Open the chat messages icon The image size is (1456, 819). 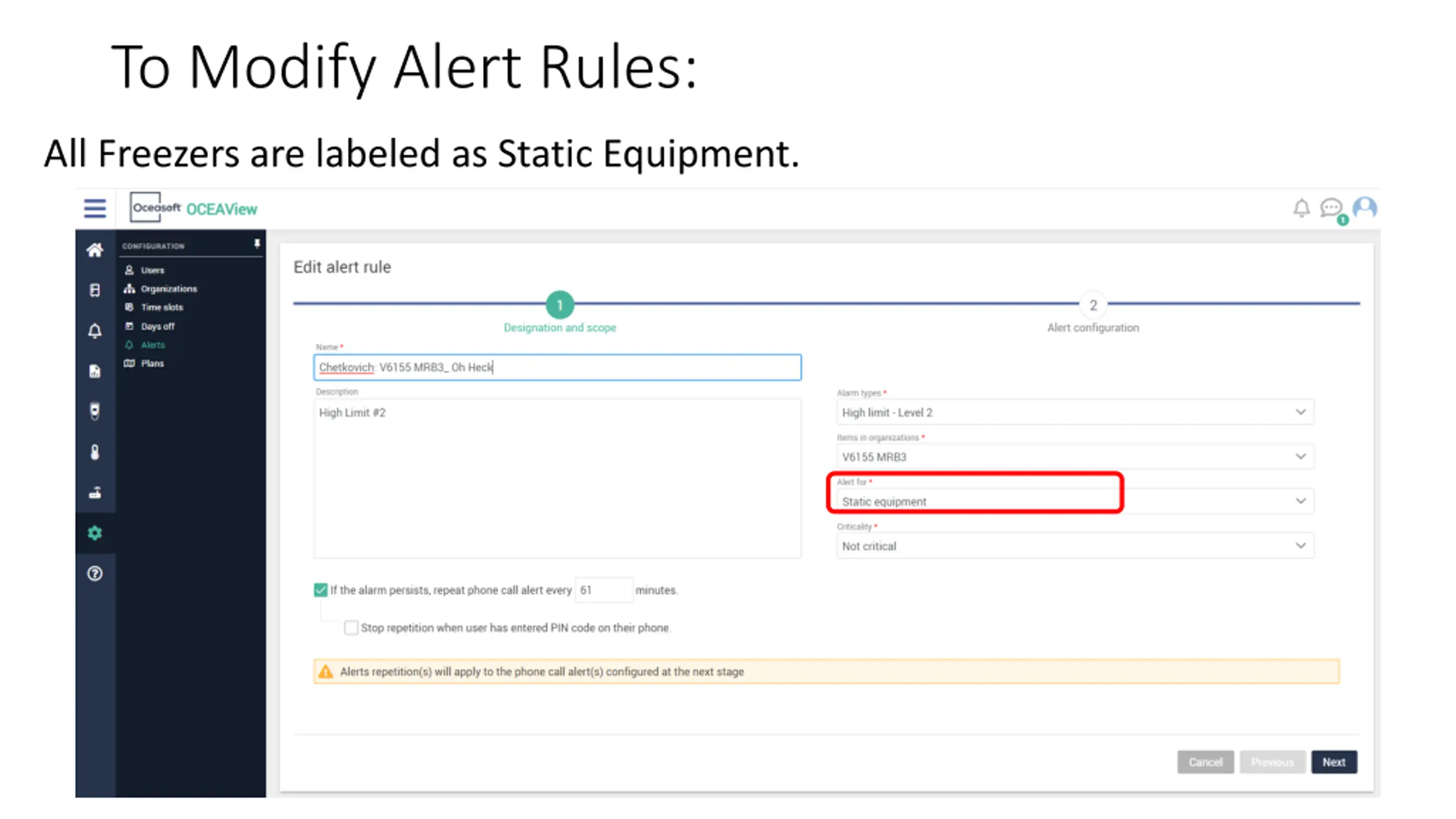pos(1331,208)
